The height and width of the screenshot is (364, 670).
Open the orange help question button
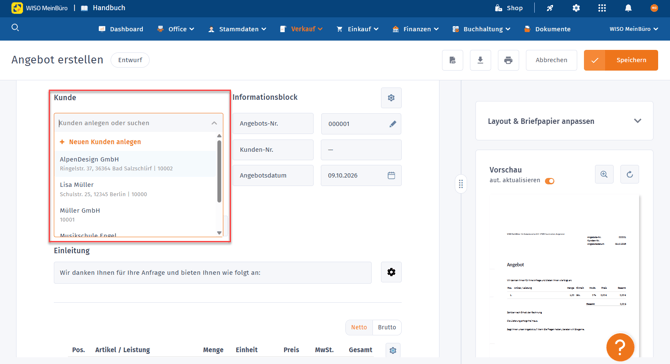click(620, 347)
